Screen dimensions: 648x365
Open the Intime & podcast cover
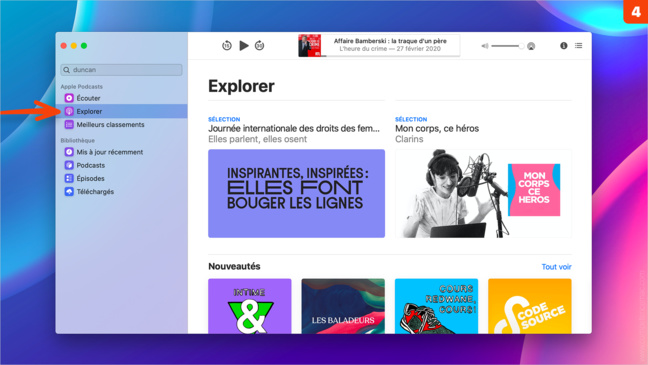tap(250, 306)
